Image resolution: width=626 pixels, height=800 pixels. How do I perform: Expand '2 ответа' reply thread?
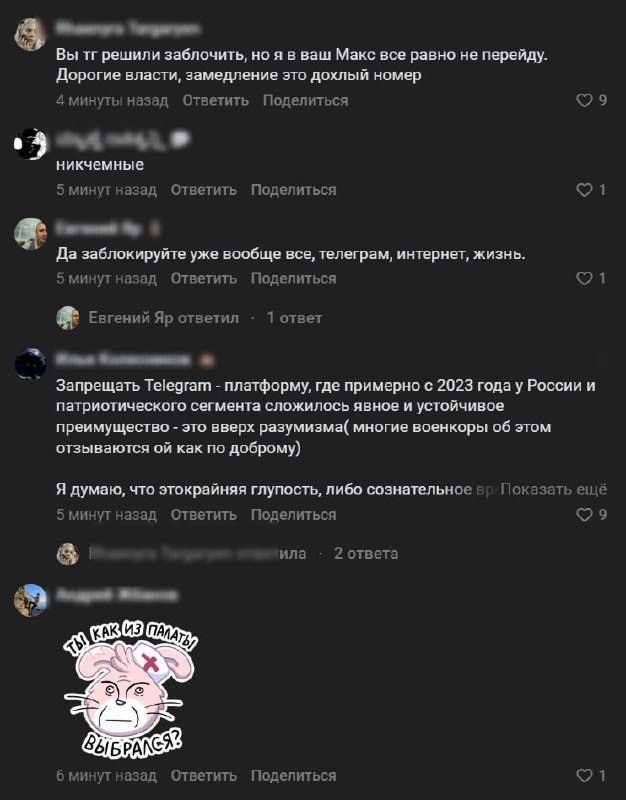pyautogui.click(x=366, y=554)
